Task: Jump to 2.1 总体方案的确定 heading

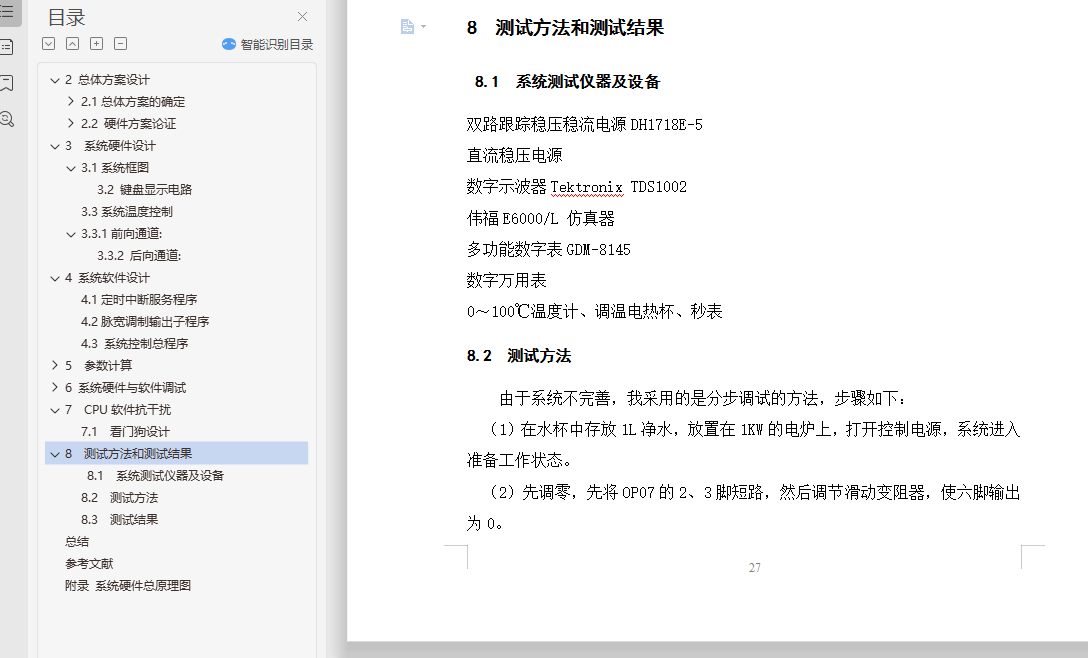Action: (133, 101)
